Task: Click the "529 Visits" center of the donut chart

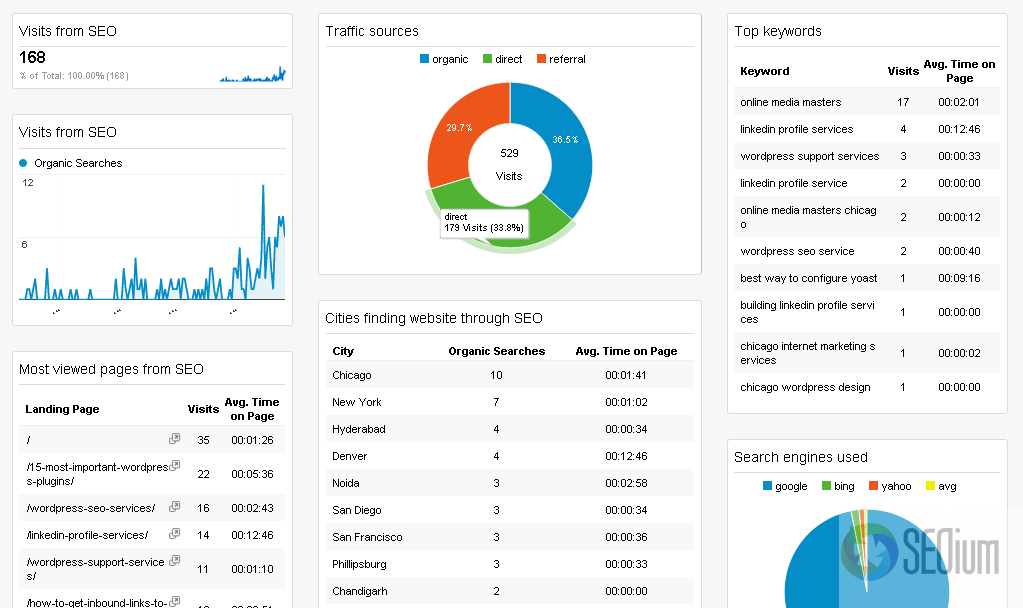Action: click(509, 164)
